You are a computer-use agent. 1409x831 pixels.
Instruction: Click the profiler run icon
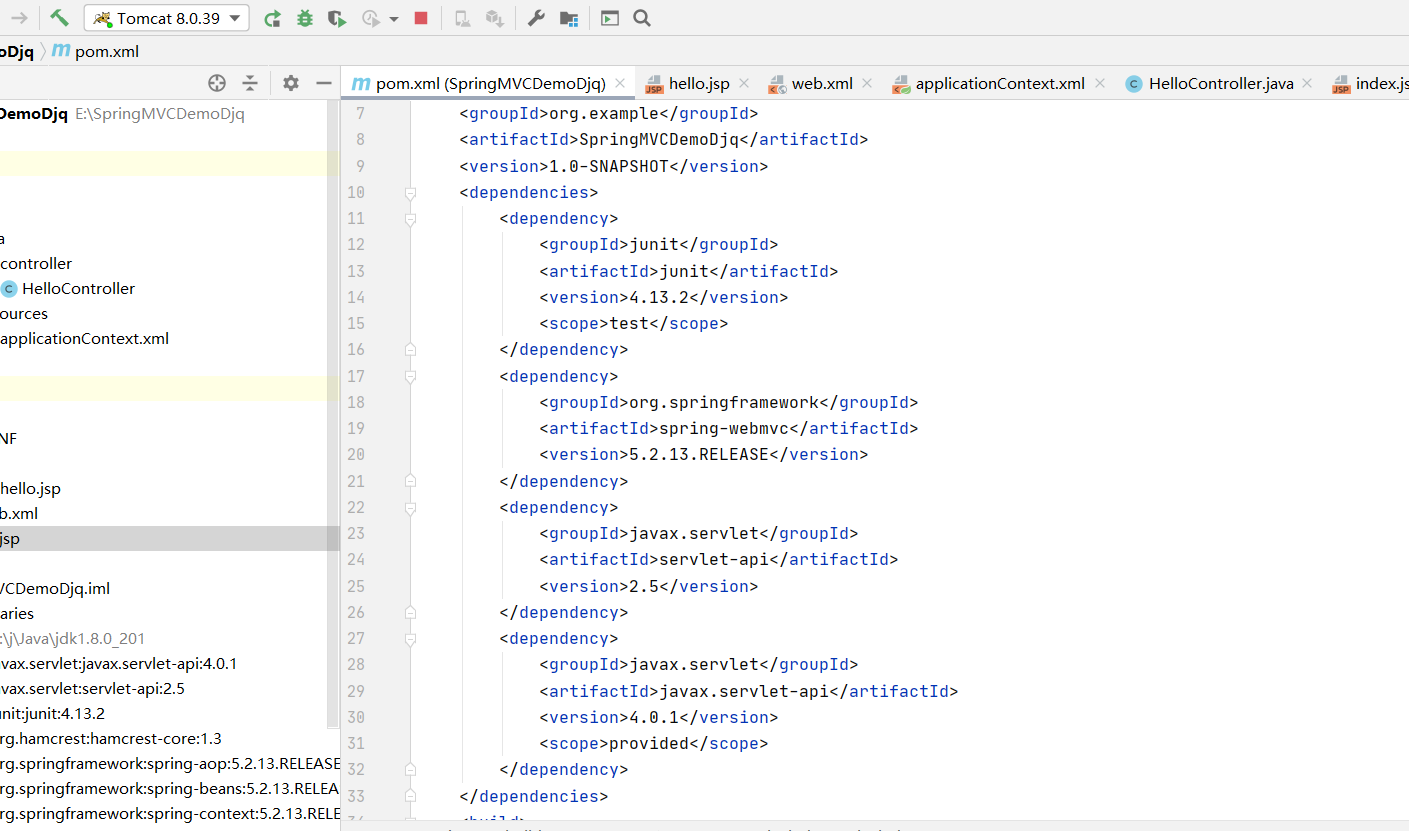(x=371, y=18)
